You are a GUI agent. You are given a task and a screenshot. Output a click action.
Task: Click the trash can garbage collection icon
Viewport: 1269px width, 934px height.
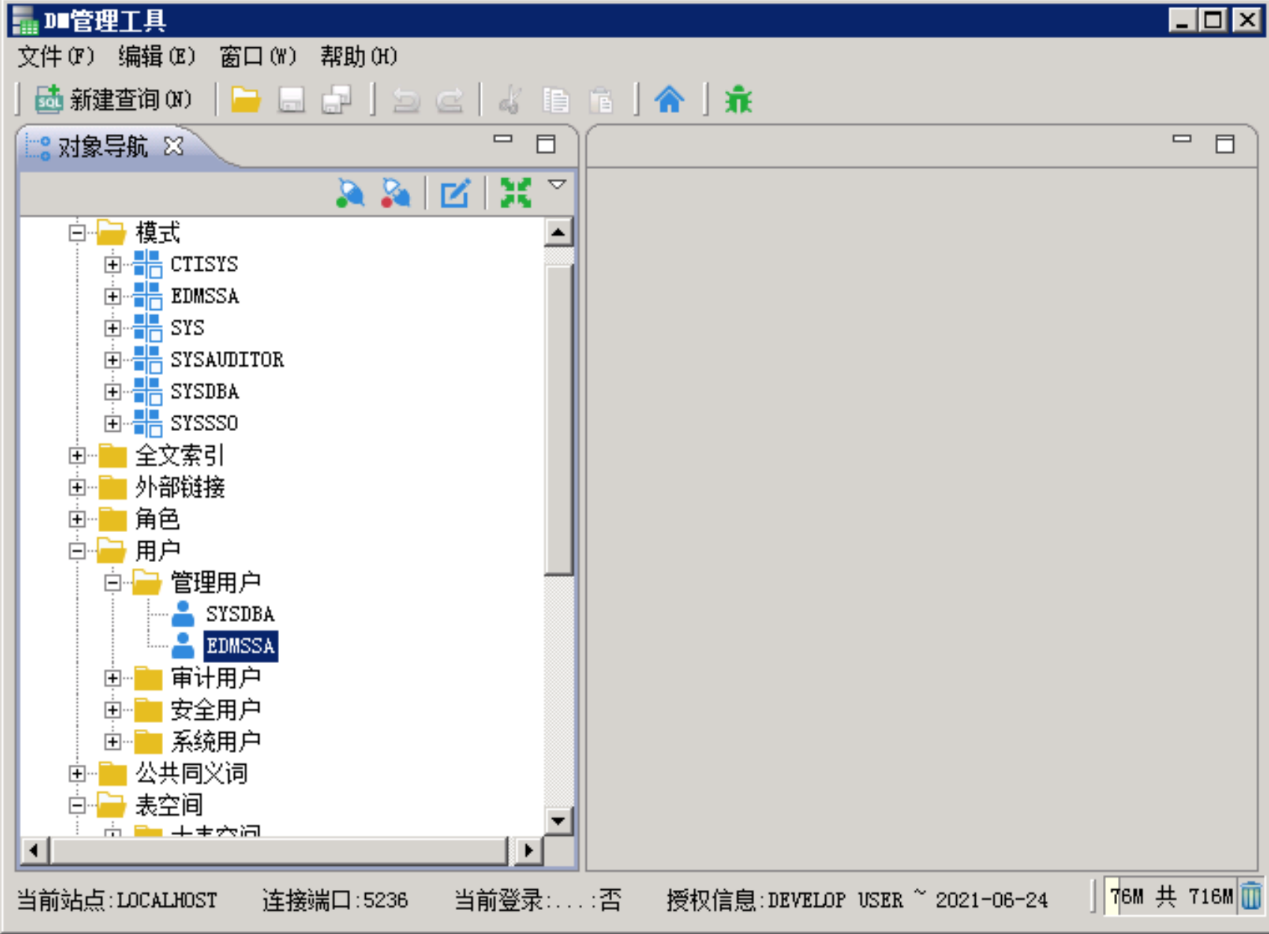1251,896
